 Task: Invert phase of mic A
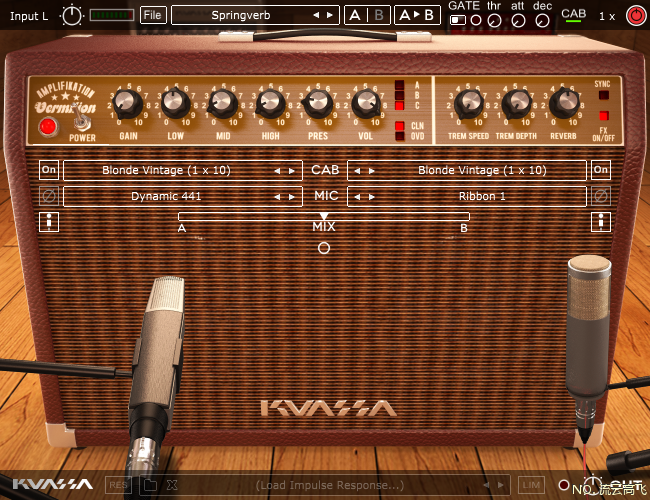point(49,196)
